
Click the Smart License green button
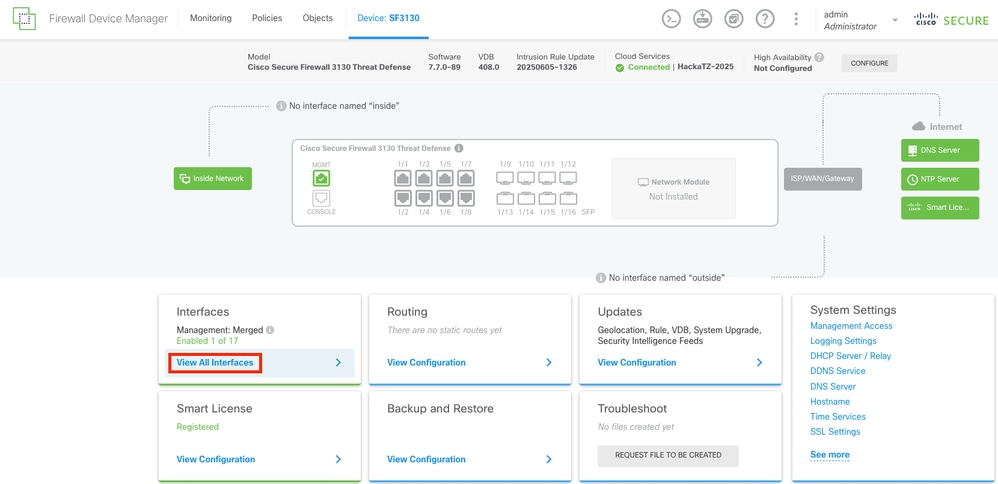[x=940, y=208]
